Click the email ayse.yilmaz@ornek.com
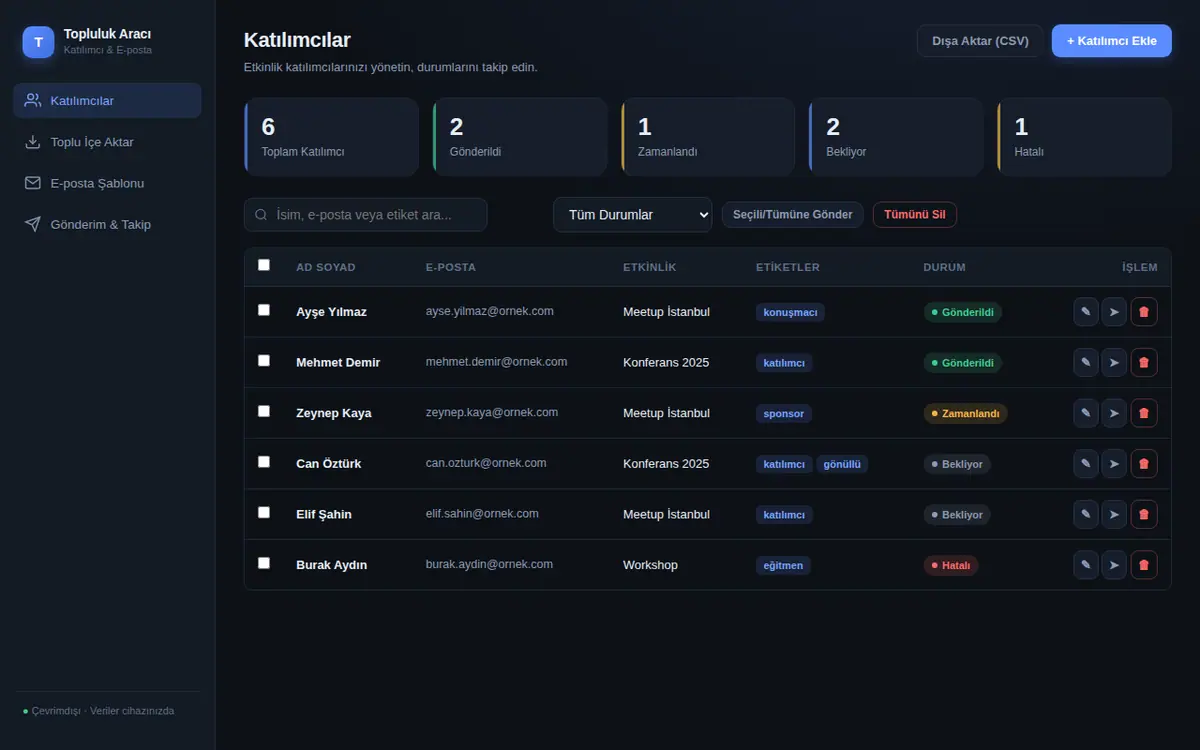 pos(490,311)
